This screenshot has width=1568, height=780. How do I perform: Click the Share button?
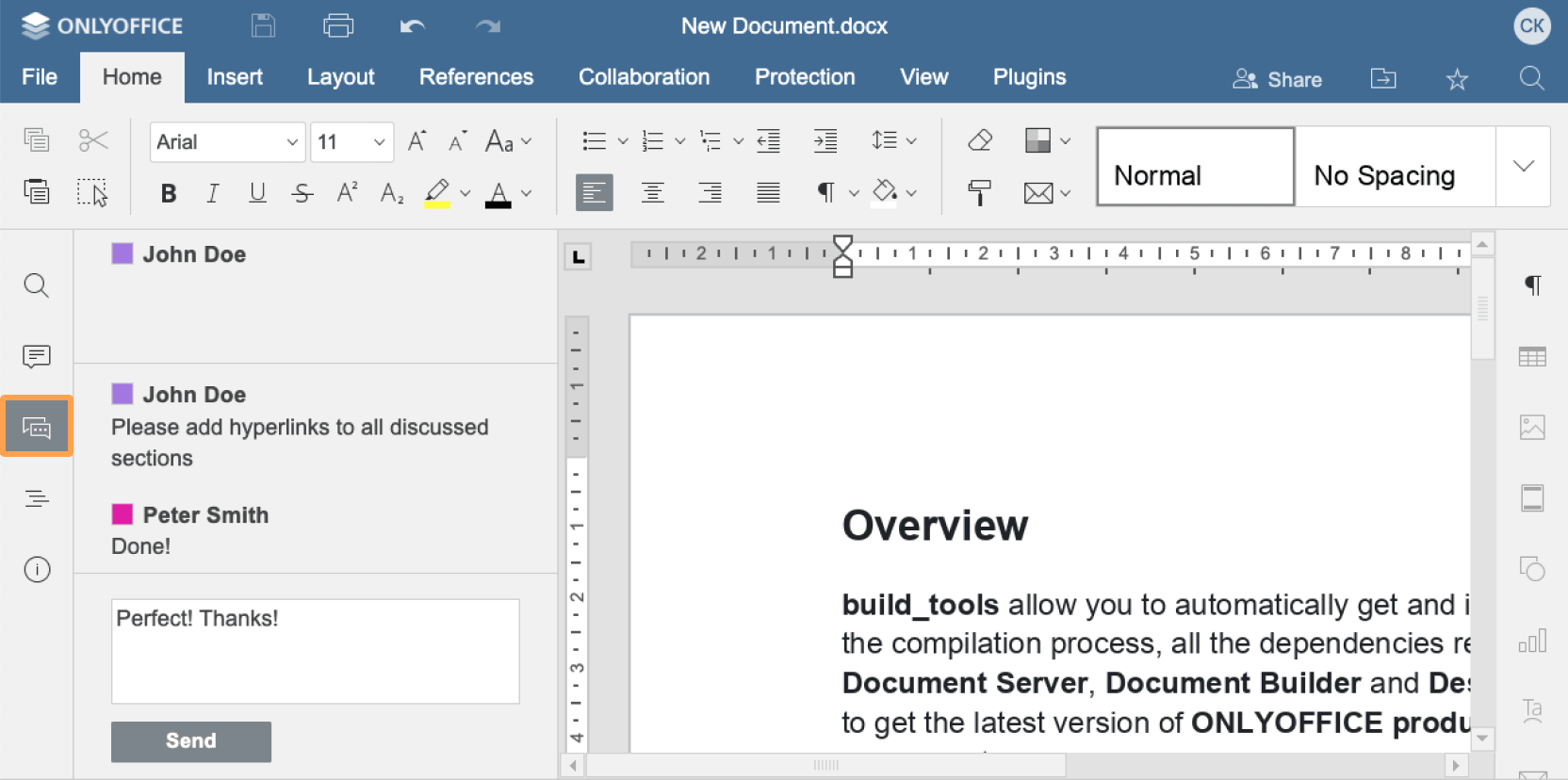pyautogui.click(x=1277, y=79)
